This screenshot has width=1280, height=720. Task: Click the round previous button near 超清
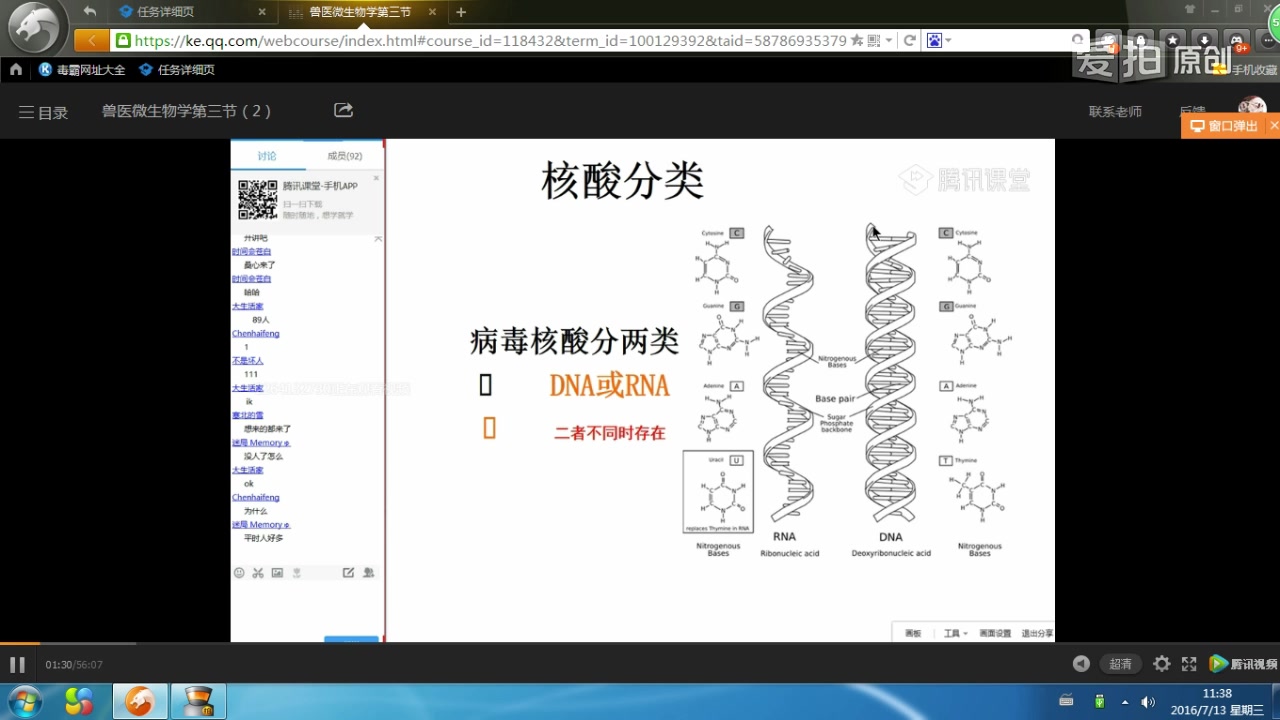1081,664
